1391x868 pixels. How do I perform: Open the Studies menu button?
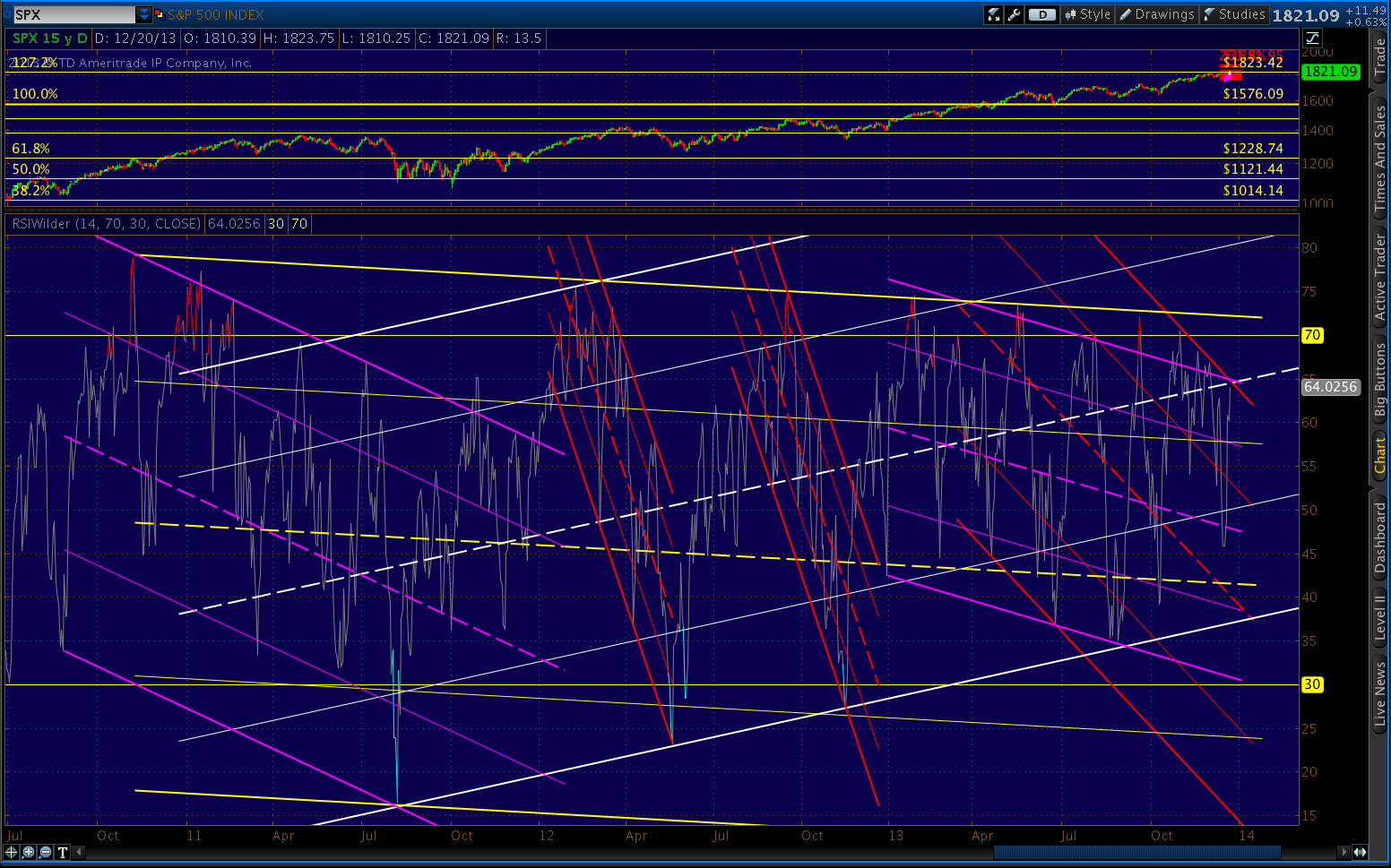click(x=1234, y=14)
